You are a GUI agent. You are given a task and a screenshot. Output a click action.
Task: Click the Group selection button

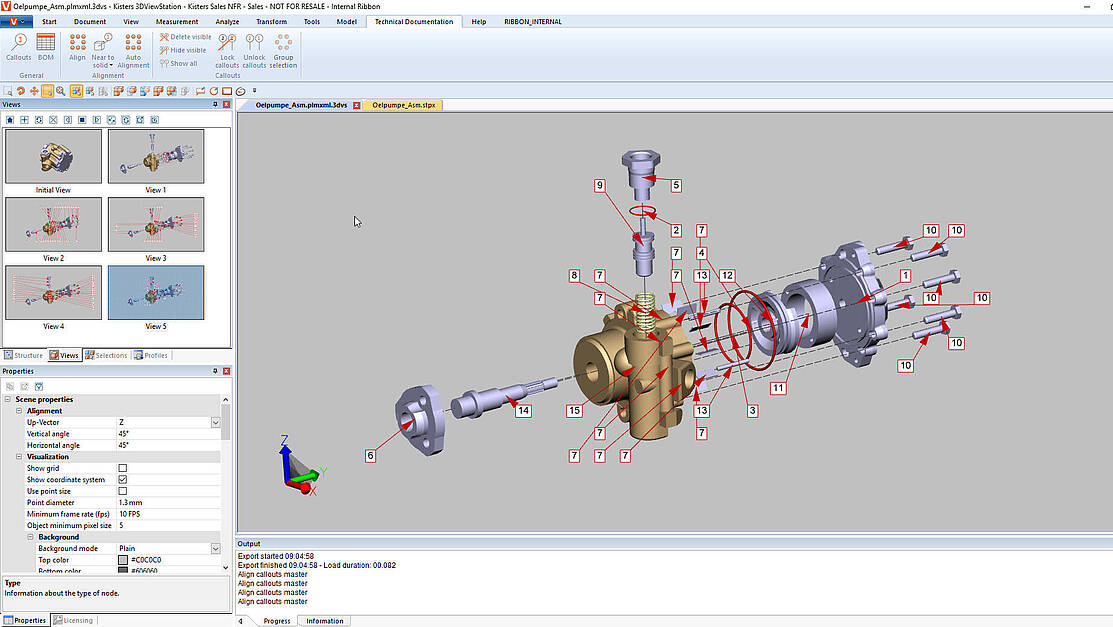(x=283, y=50)
